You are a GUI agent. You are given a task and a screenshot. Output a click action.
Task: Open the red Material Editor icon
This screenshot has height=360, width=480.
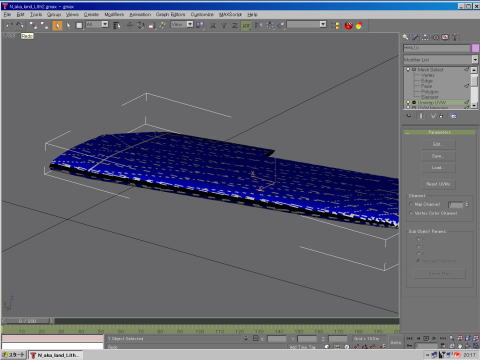pos(348,25)
